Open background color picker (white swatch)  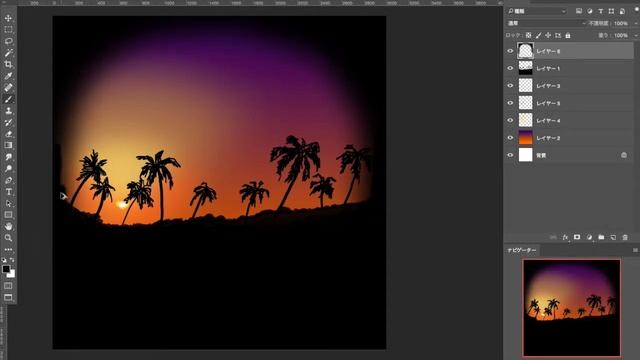pyautogui.click(x=12, y=275)
